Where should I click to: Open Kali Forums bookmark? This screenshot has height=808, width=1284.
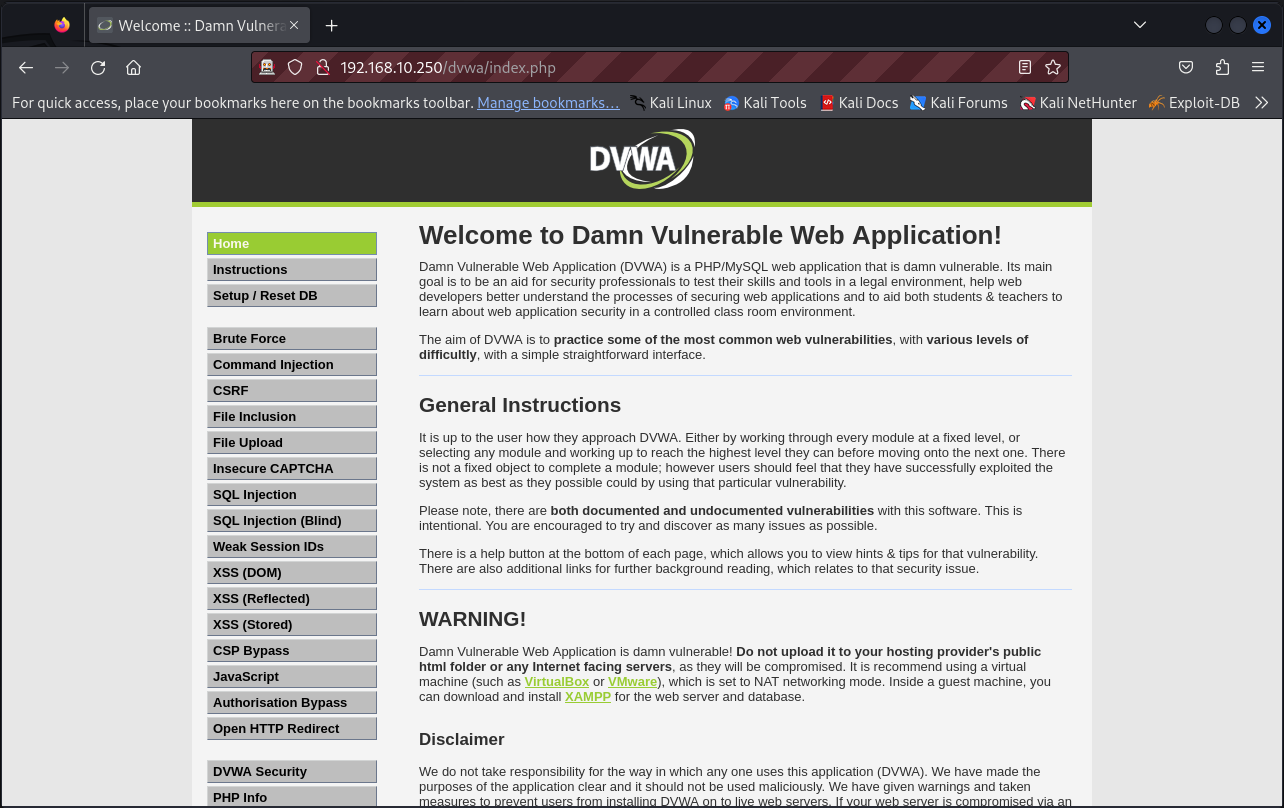959,102
